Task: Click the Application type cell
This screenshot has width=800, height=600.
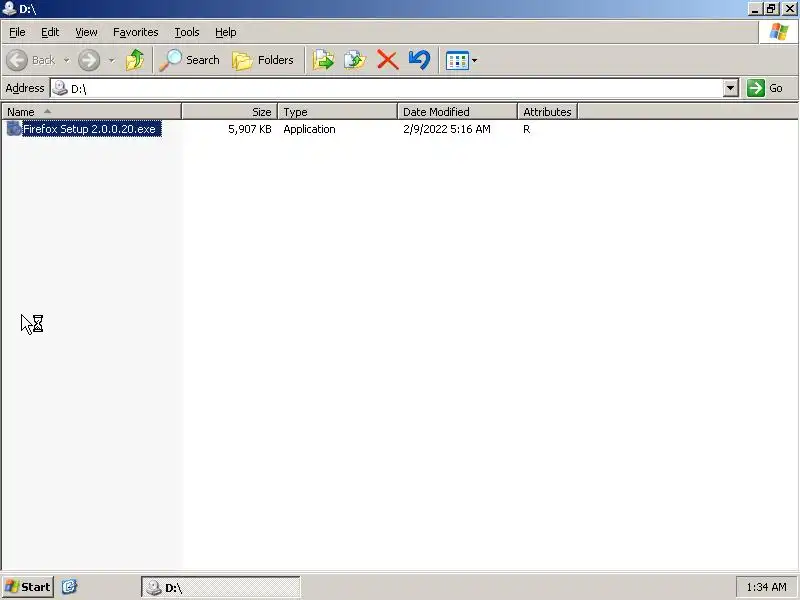Action: [x=309, y=129]
